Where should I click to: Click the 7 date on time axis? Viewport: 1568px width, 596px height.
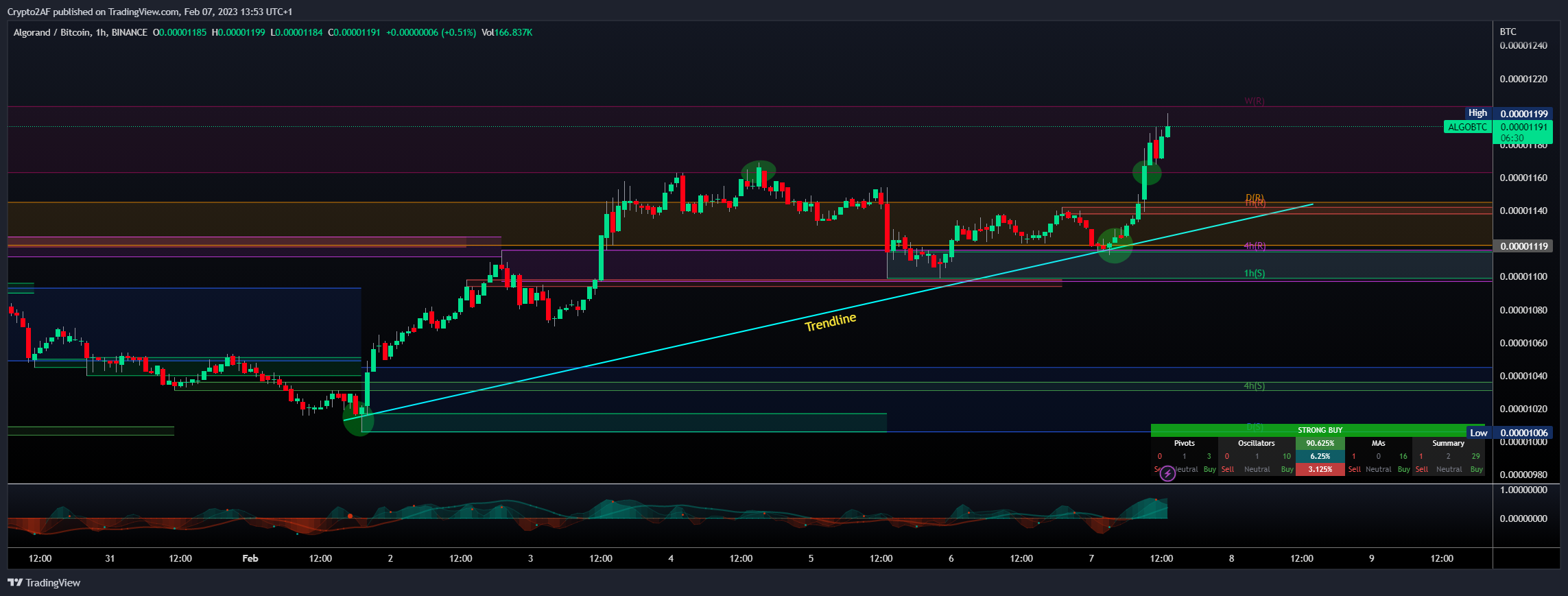point(1091,558)
